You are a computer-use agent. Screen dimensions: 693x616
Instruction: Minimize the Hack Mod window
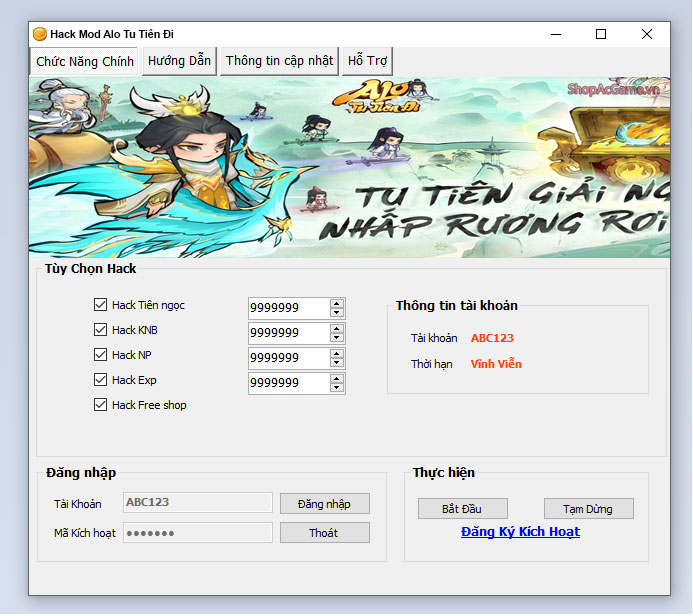(x=556, y=34)
